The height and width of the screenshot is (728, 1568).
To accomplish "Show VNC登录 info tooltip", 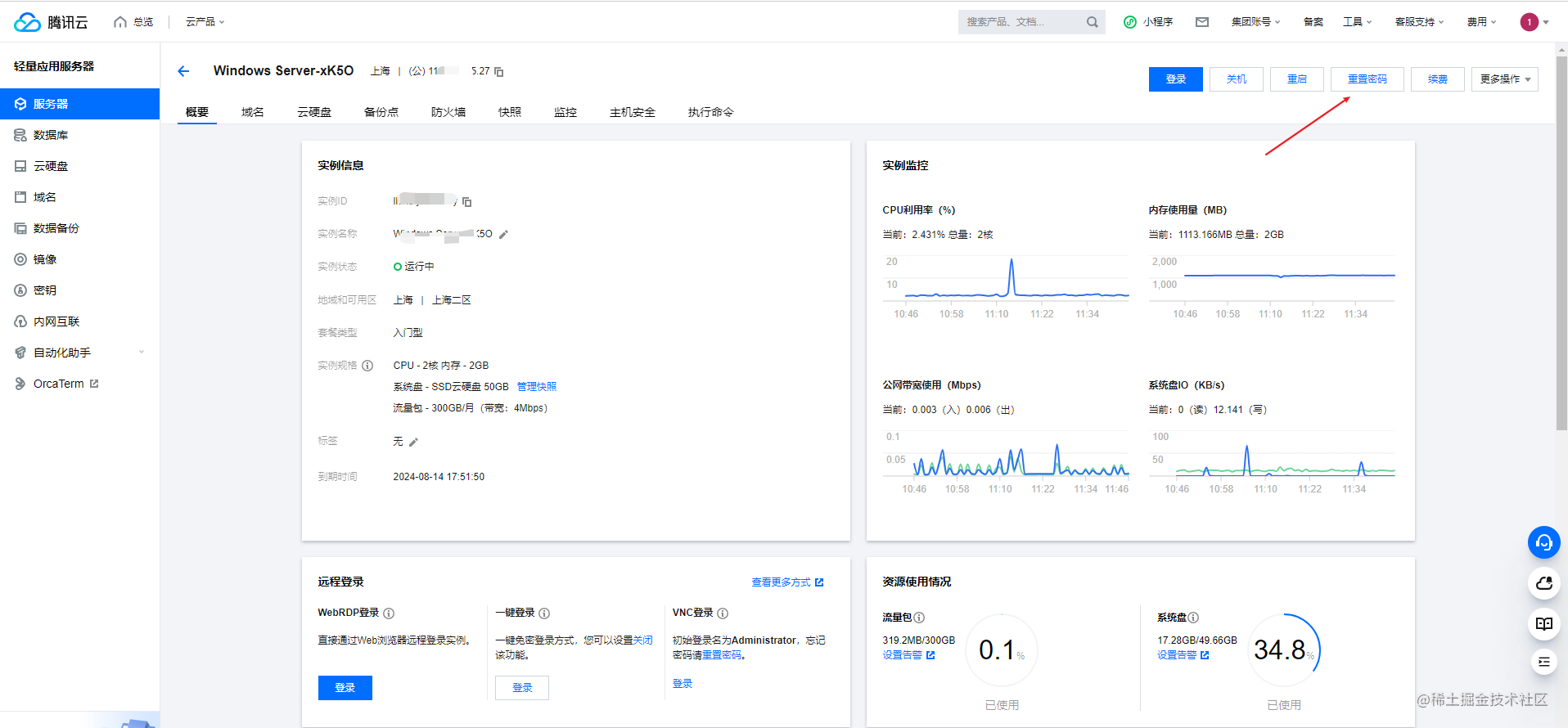I will 723,613.
